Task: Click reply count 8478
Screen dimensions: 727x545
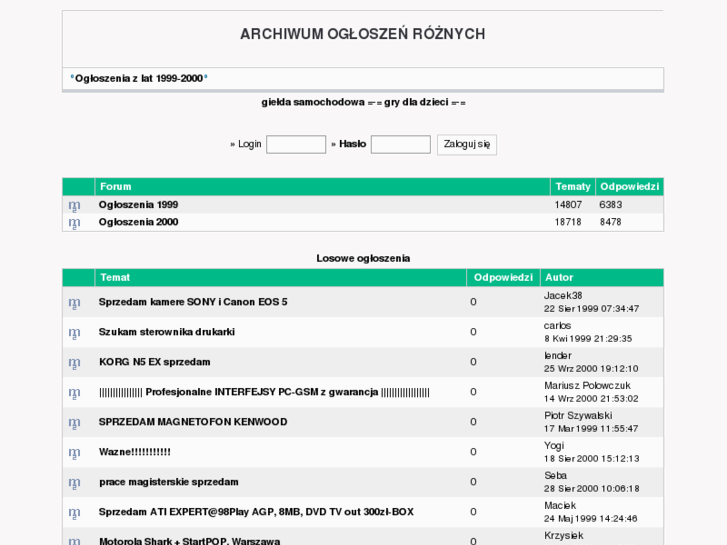Action: pyautogui.click(x=611, y=222)
